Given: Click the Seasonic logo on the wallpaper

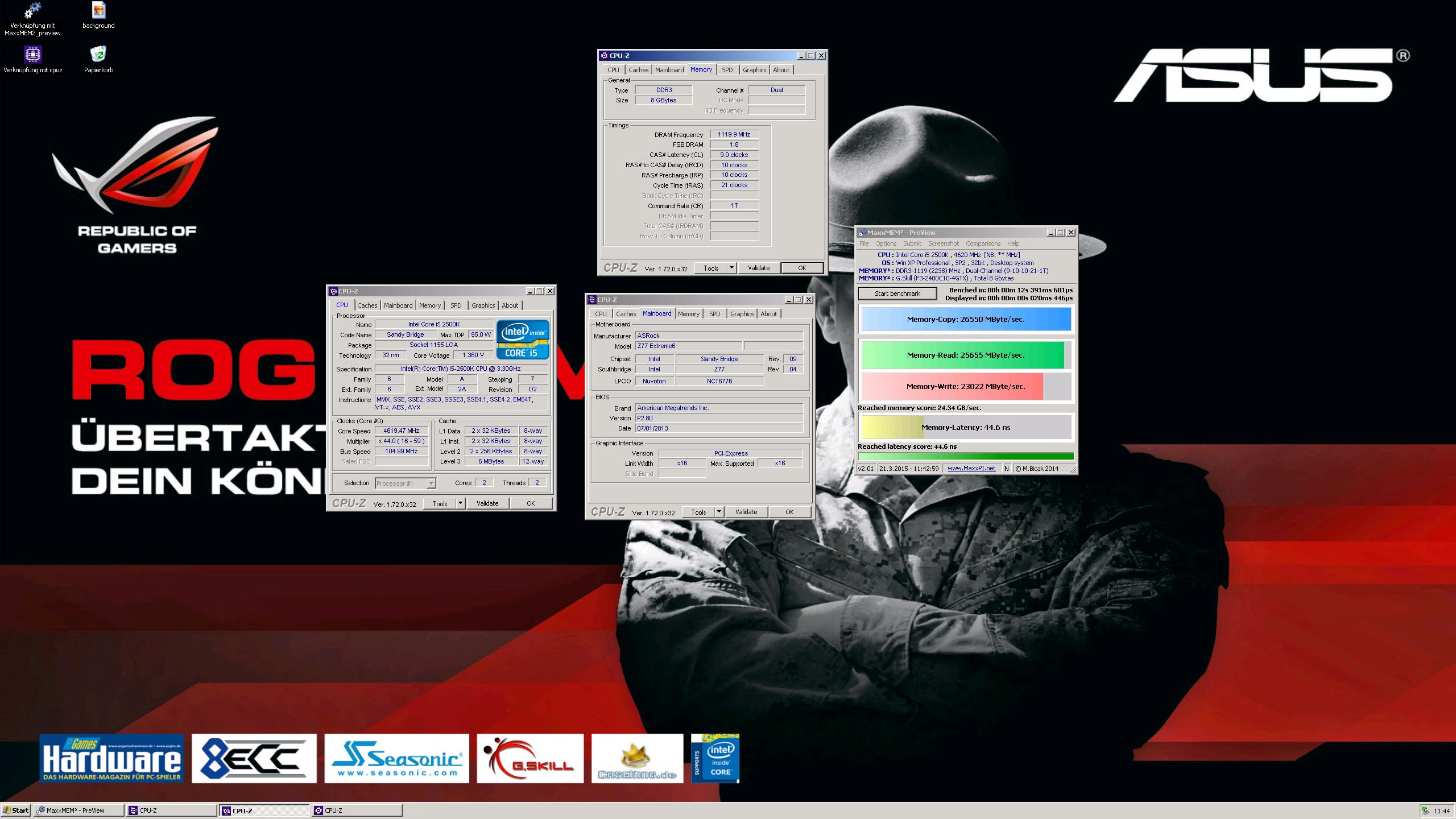Looking at the screenshot, I should pyautogui.click(x=397, y=758).
